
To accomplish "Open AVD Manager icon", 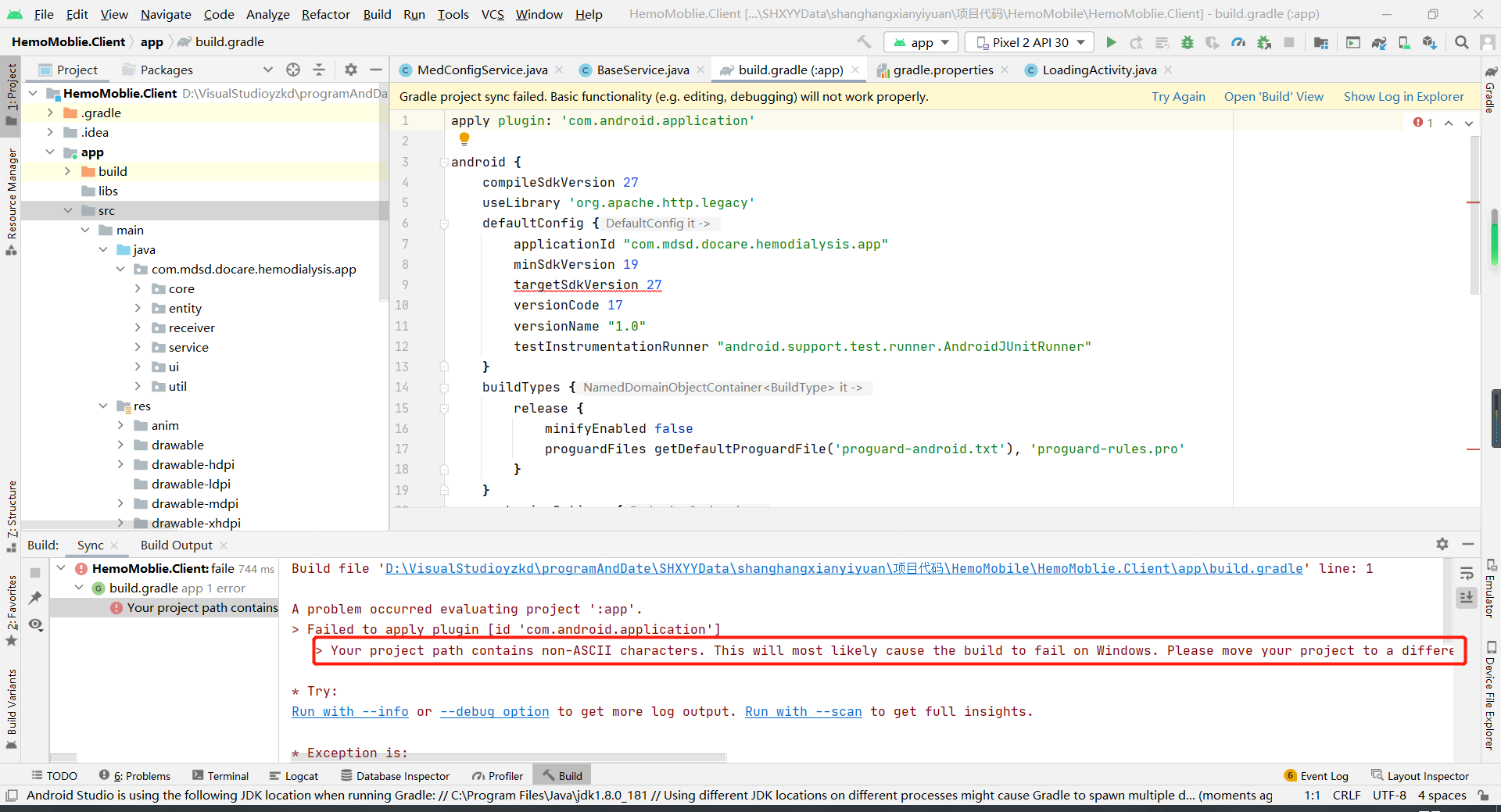I will point(1405,42).
